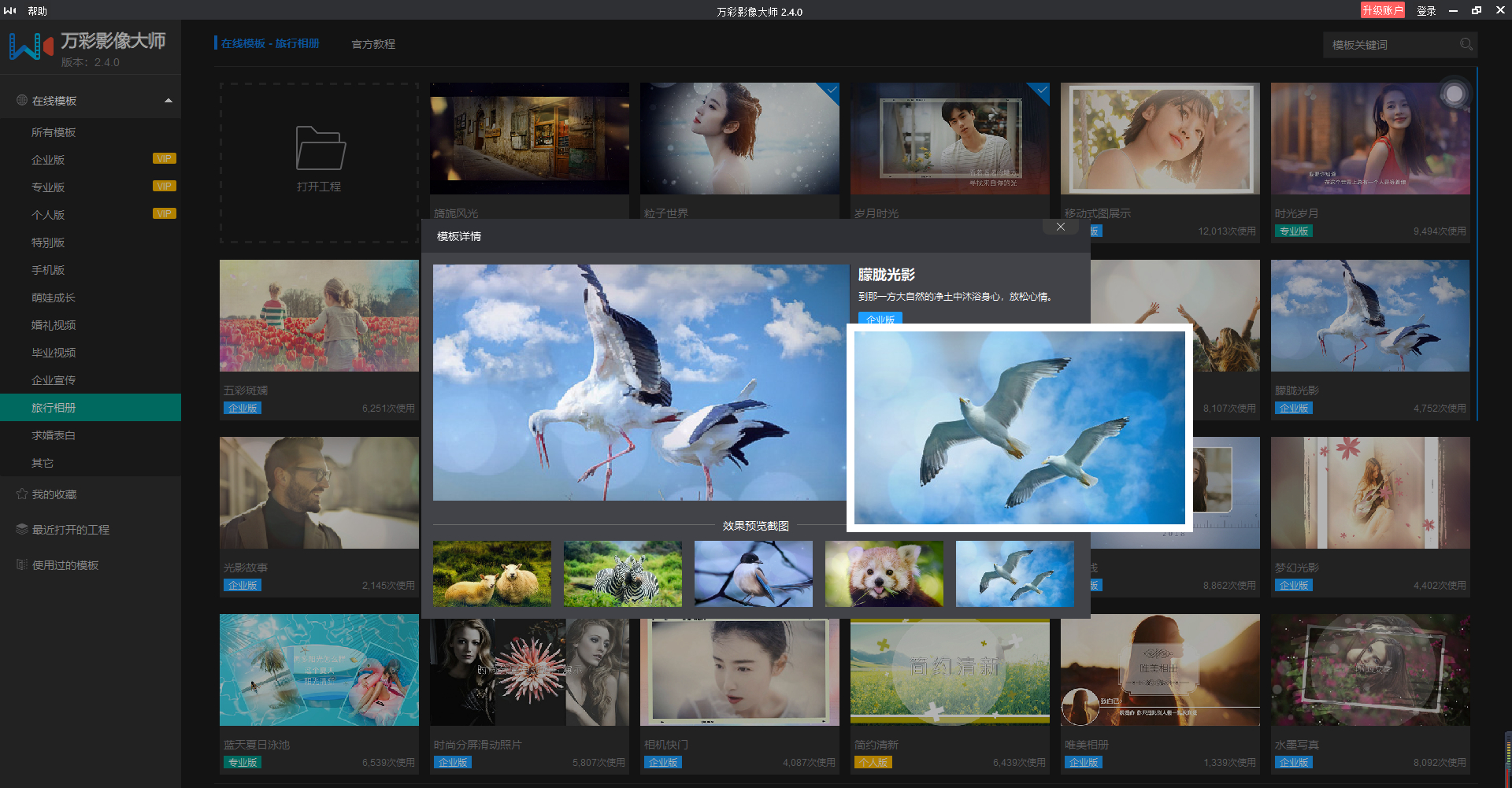Click the 专业版 badge under 蓝天夏日泳池

tap(243, 763)
